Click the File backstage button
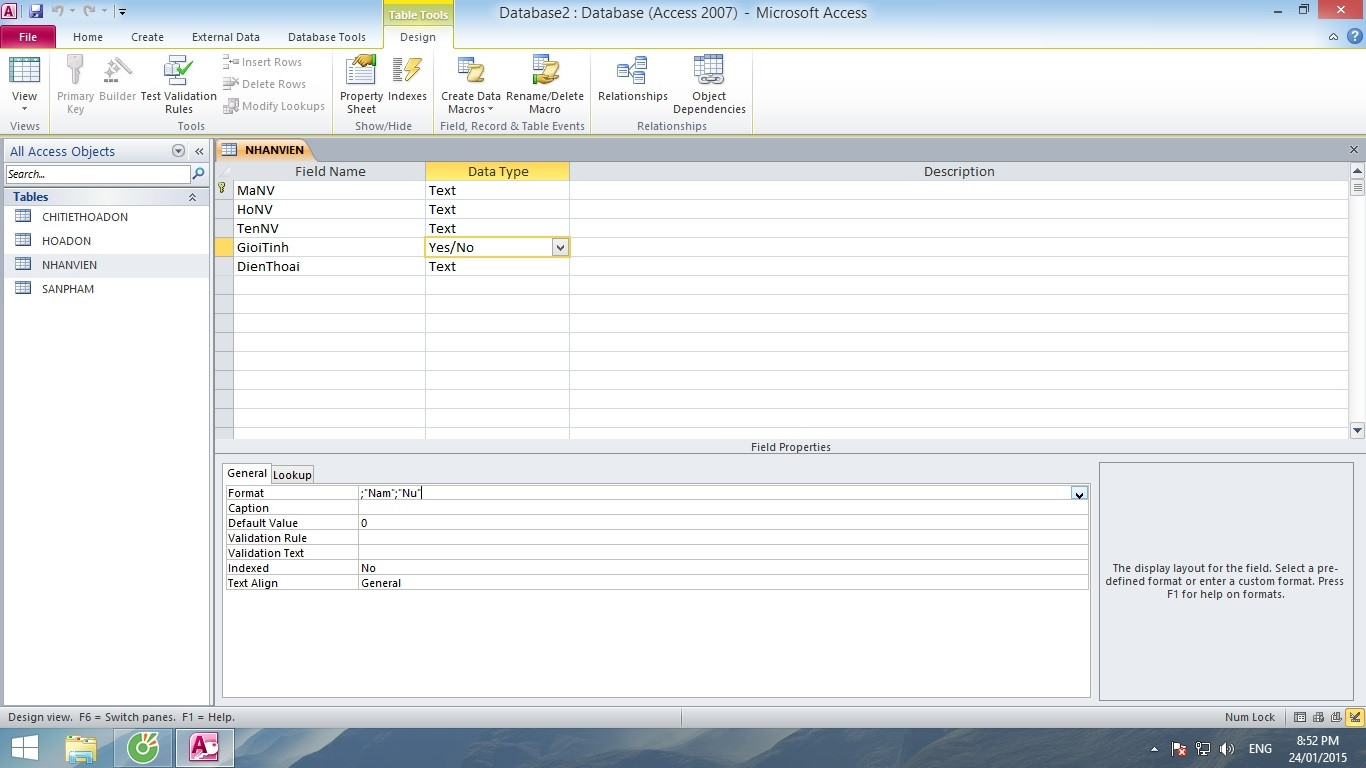Viewport: 1366px width, 768px height. point(28,37)
